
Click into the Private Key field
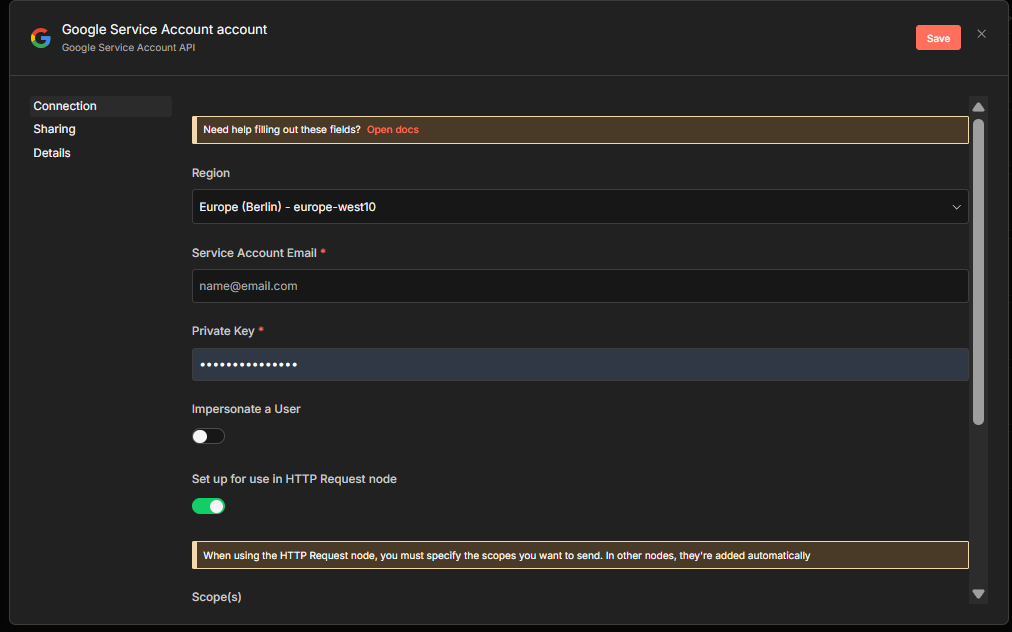pyautogui.click(x=580, y=365)
